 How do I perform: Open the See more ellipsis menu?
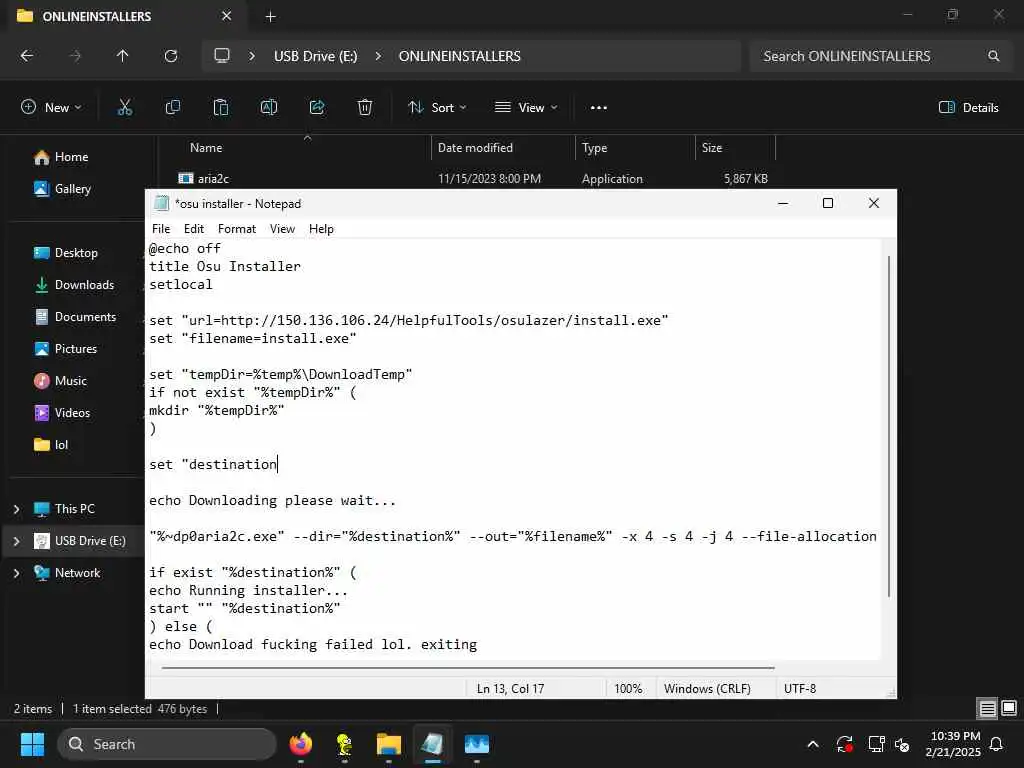pyautogui.click(x=598, y=108)
